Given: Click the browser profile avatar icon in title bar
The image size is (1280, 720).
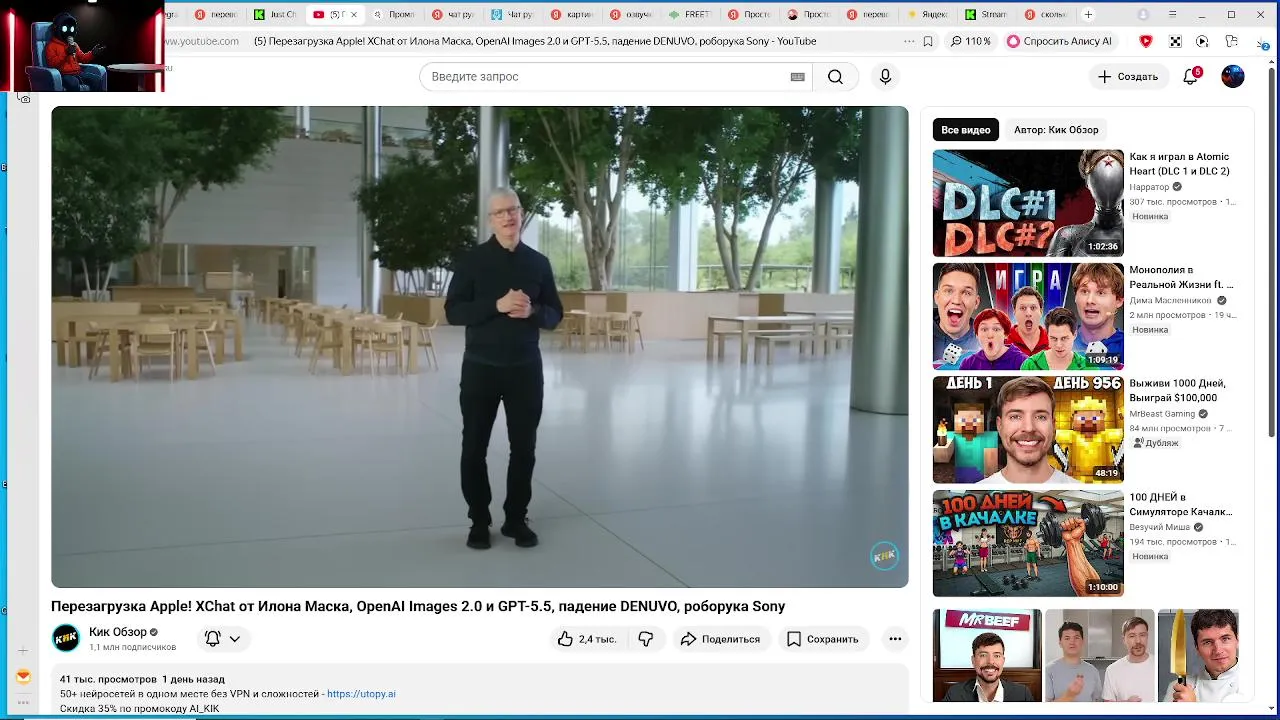Looking at the screenshot, I should 1143,14.
